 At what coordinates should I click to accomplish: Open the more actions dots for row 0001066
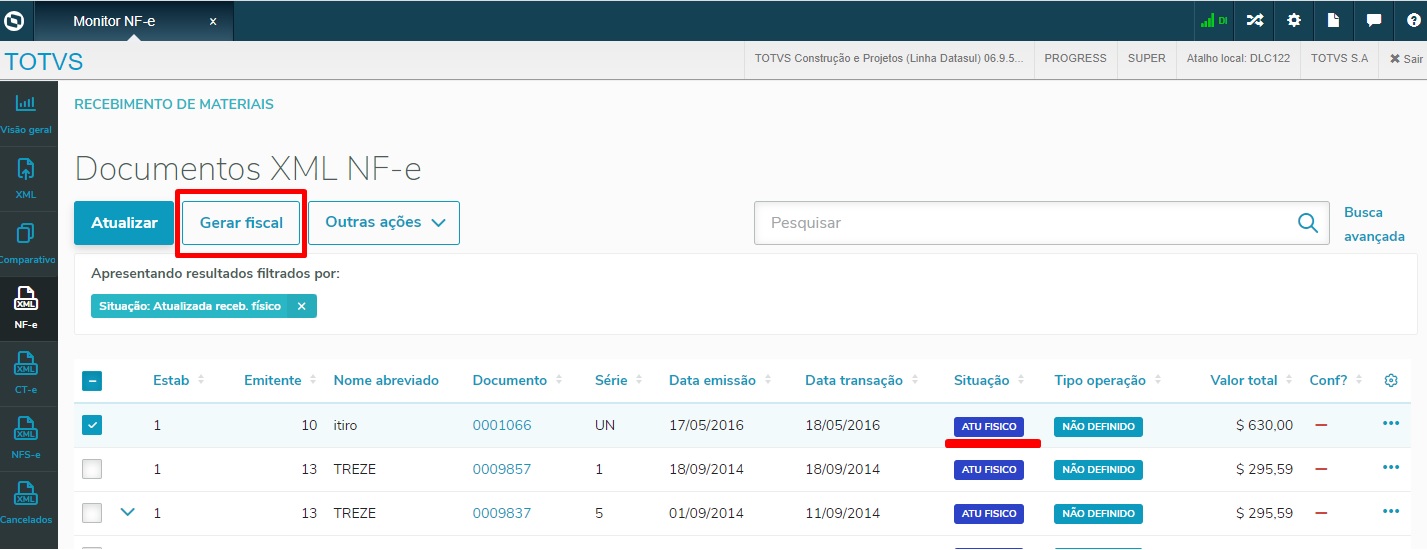[1391, 423]
